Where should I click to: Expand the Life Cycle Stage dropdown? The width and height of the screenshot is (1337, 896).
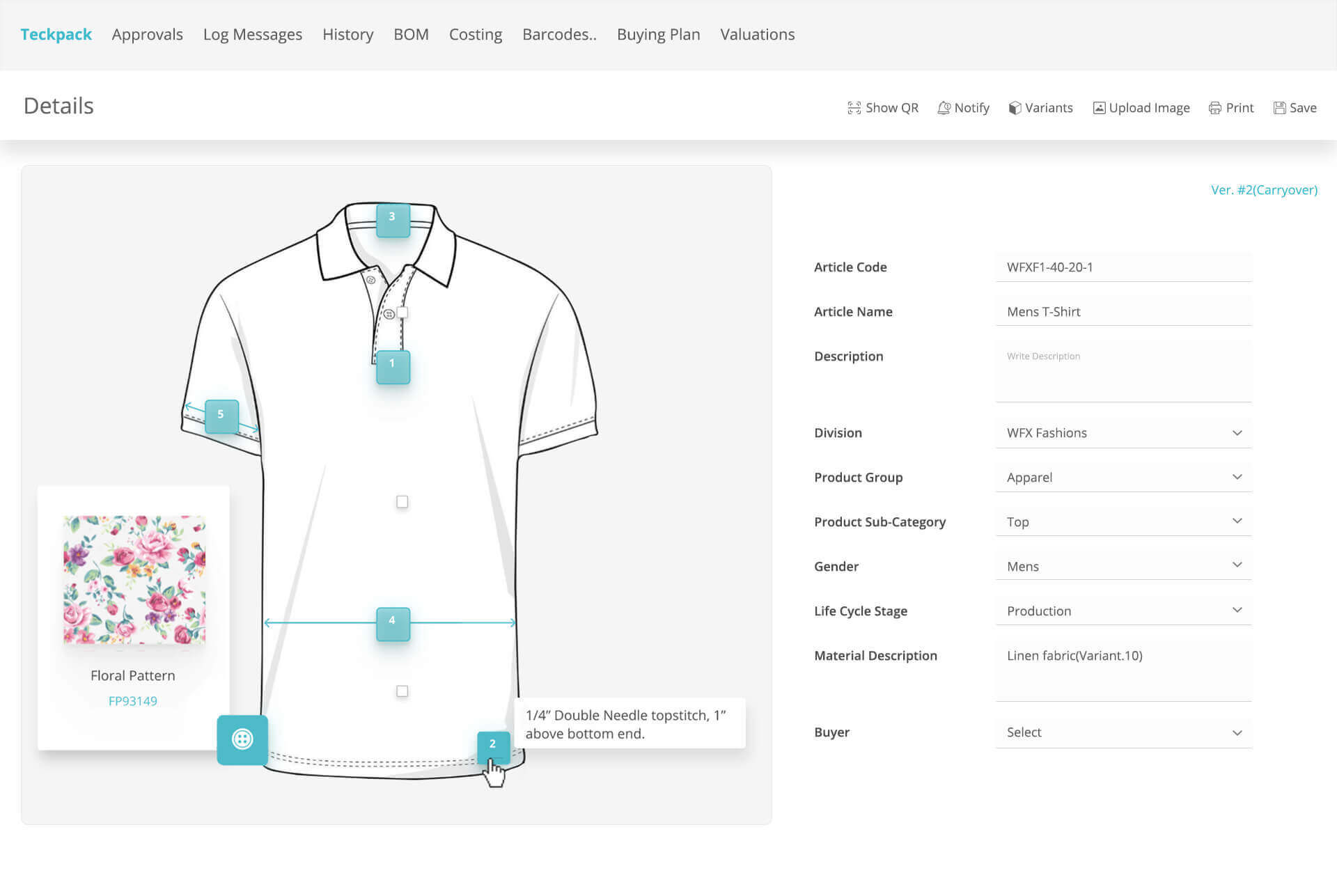click(1123, 611)
